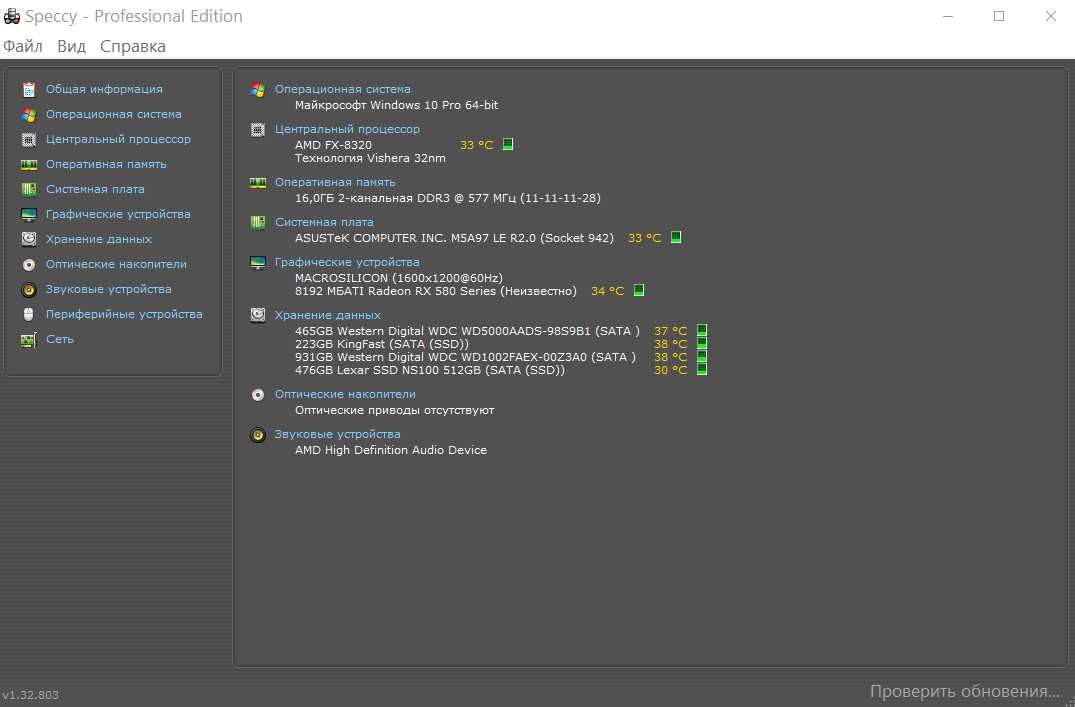The image size is (1075, 707).
Task: Open the Файл menu
Action: pyautogui.click(x=23, y=46)
